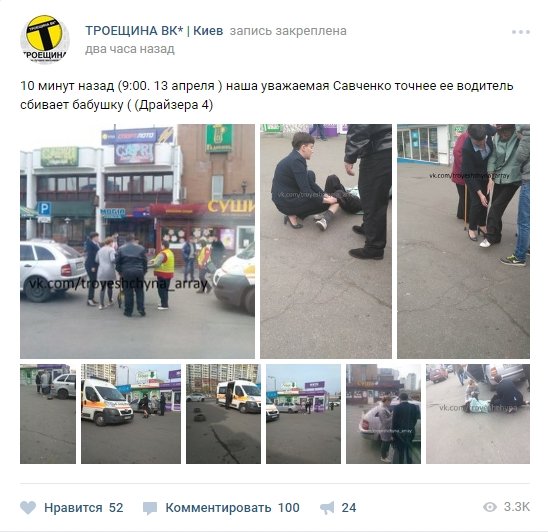Viewport: 548px width, 532px height.
Task: Open thumbnail of two people by car
Action: (383, 414)
